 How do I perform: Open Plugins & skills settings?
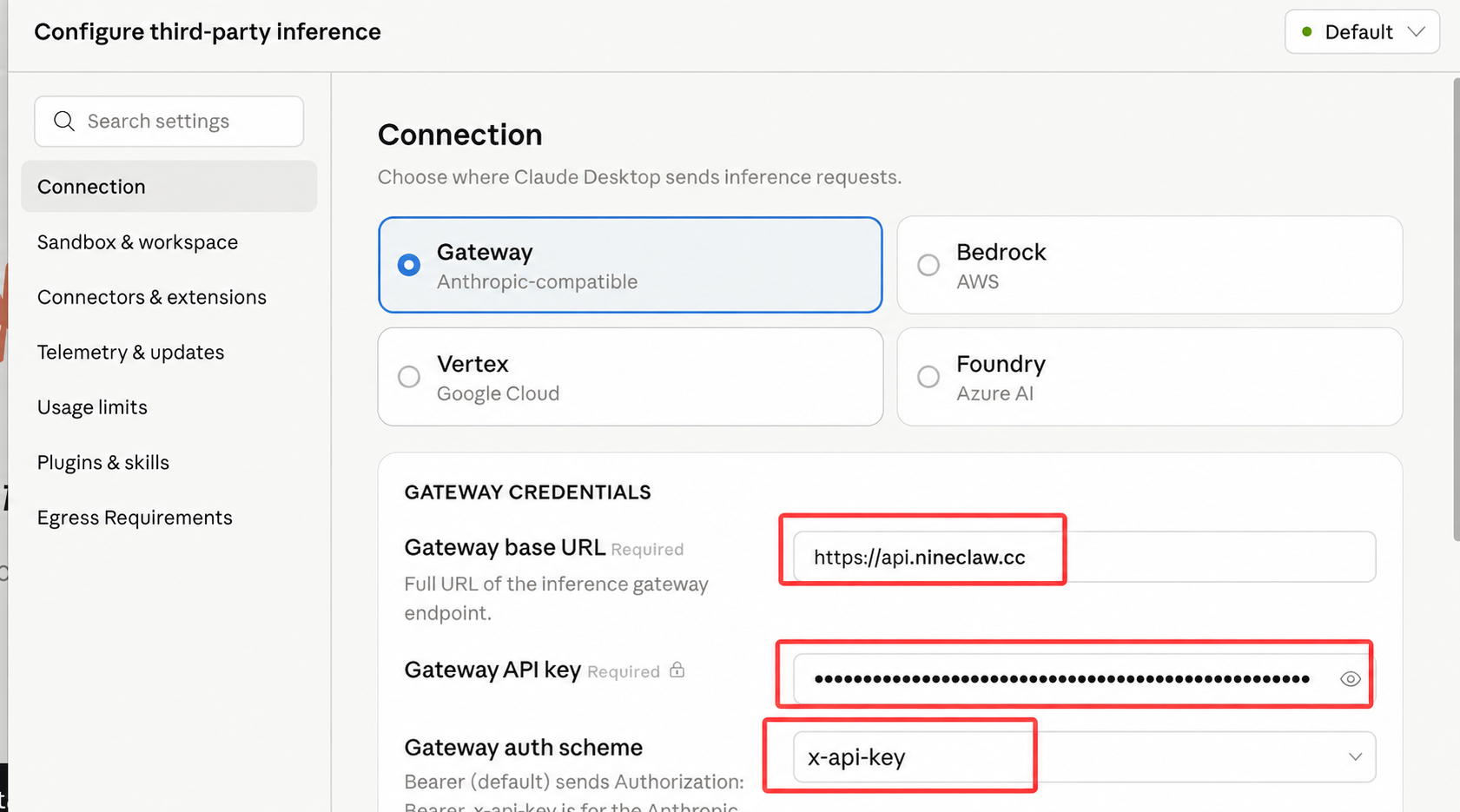click(x=102, y=462)
